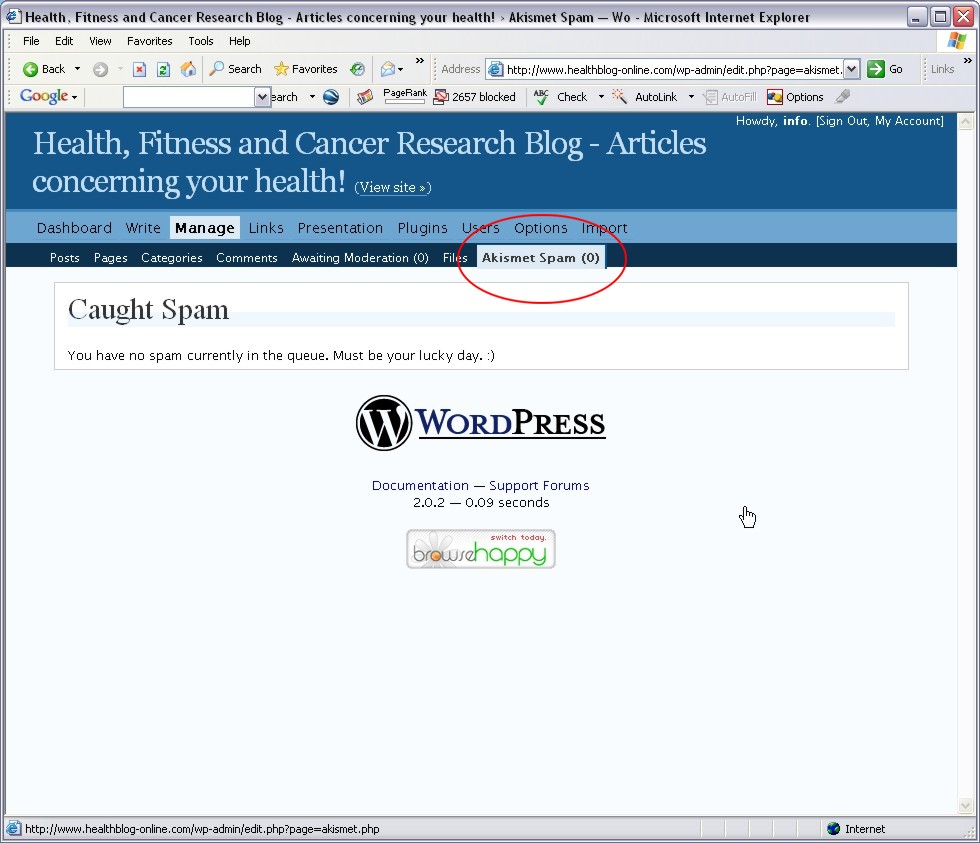Screen dimensions: 980x843
Task: Open the My Account link
Action: coord(908,121)
